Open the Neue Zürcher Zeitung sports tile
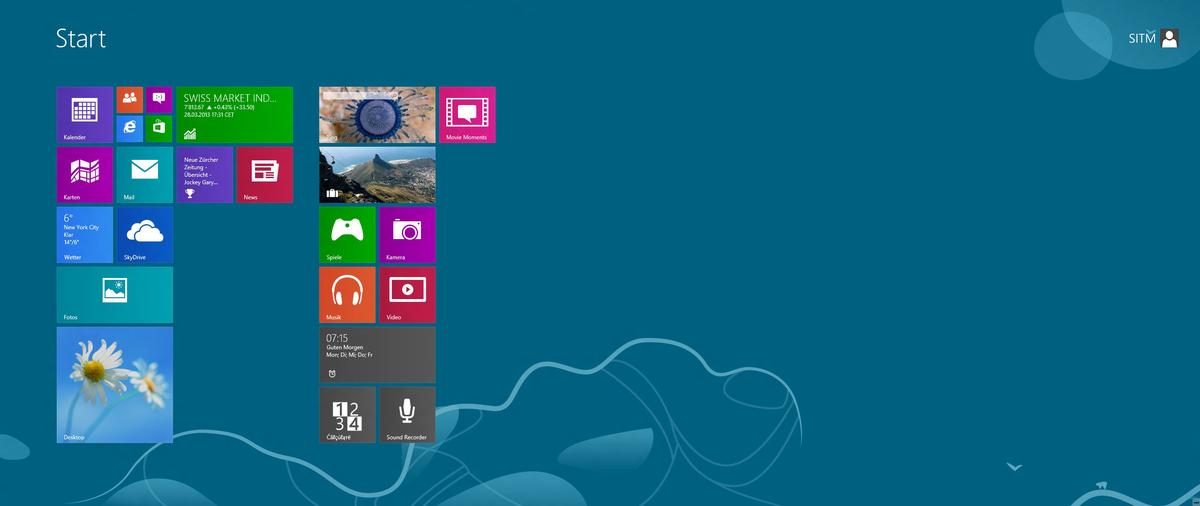 205,175
